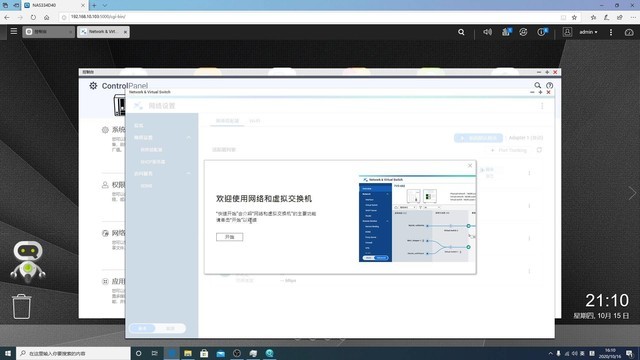Image resolution: width=640 pixels, height=360 pixels.
Task: Open File Explorer from taskbar
Action: pyautogui.click(x=188, y=353)
